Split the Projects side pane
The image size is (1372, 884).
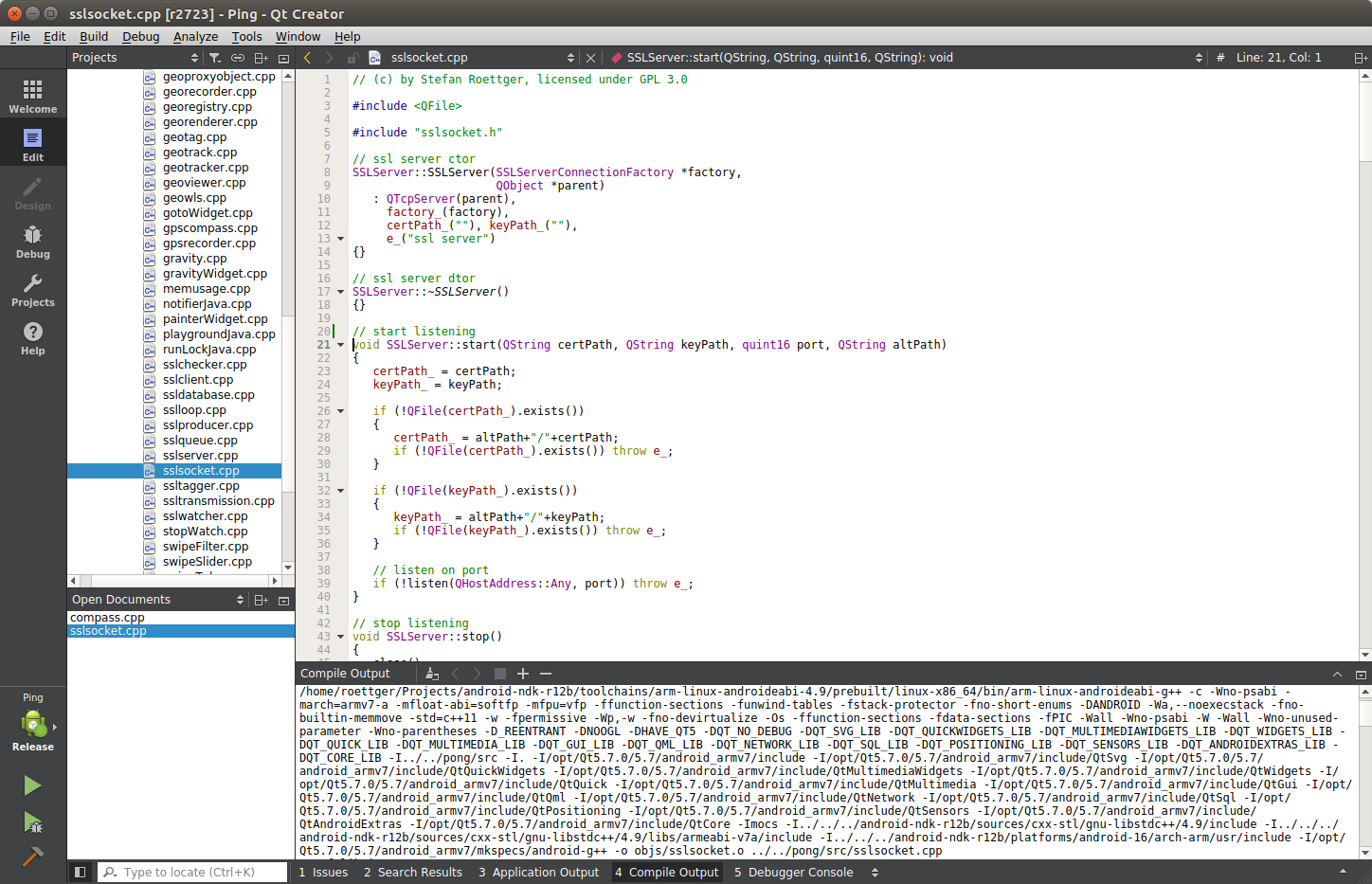click(x=261, y=58)
